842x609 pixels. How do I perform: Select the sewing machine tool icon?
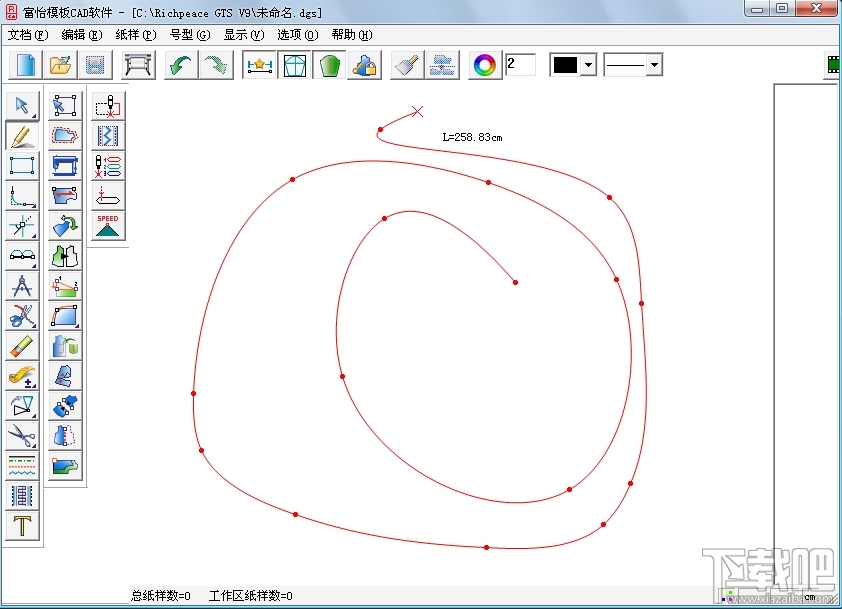pyautogui.click(x=65, y=165)
